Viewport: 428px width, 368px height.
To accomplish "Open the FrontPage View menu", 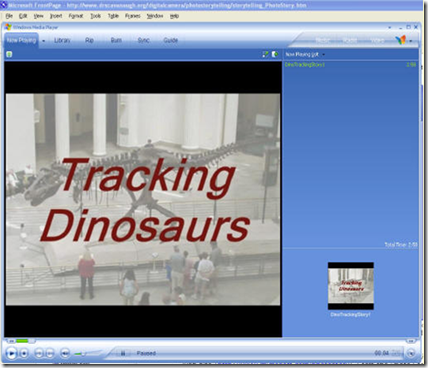I will pos(38,16).
